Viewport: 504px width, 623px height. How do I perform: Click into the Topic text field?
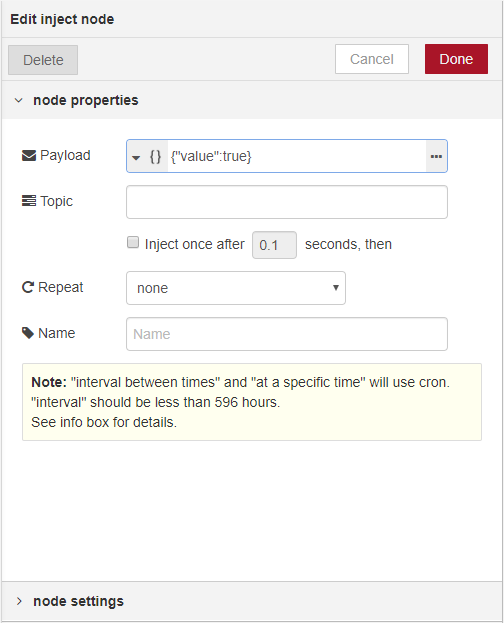point(287,202)
